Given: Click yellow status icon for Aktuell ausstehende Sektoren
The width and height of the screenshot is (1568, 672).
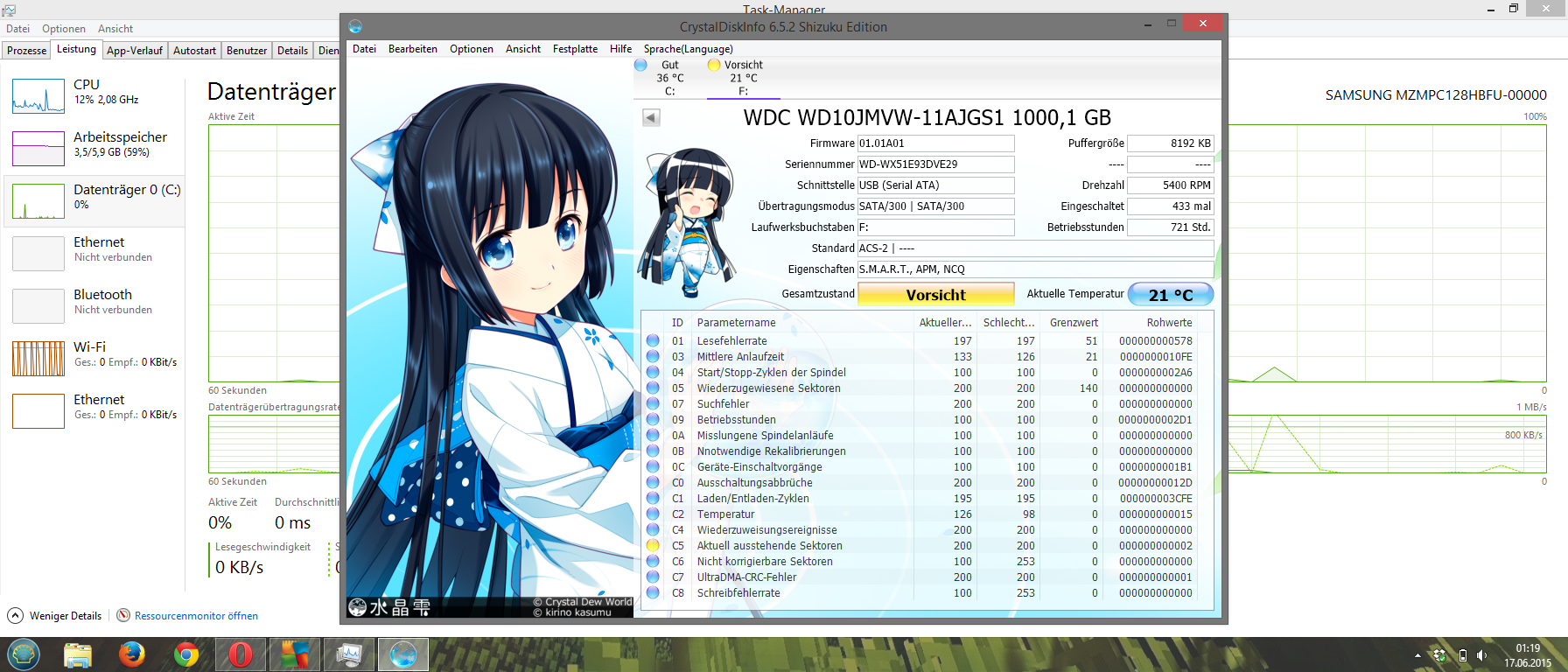Looking at the screenshot, I should pos(653,545).
